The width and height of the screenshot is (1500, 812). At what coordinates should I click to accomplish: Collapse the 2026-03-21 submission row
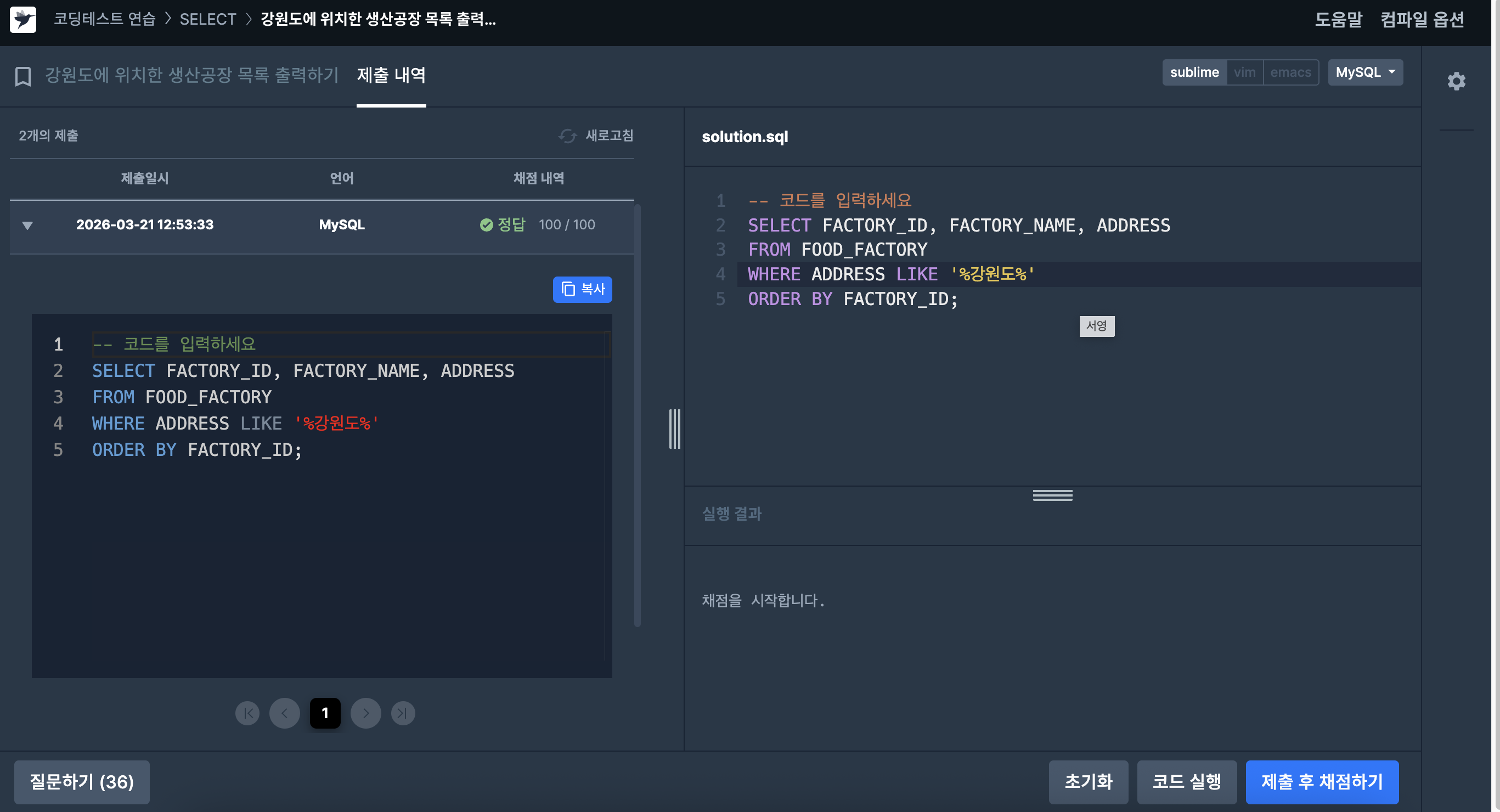click(27, 225)
